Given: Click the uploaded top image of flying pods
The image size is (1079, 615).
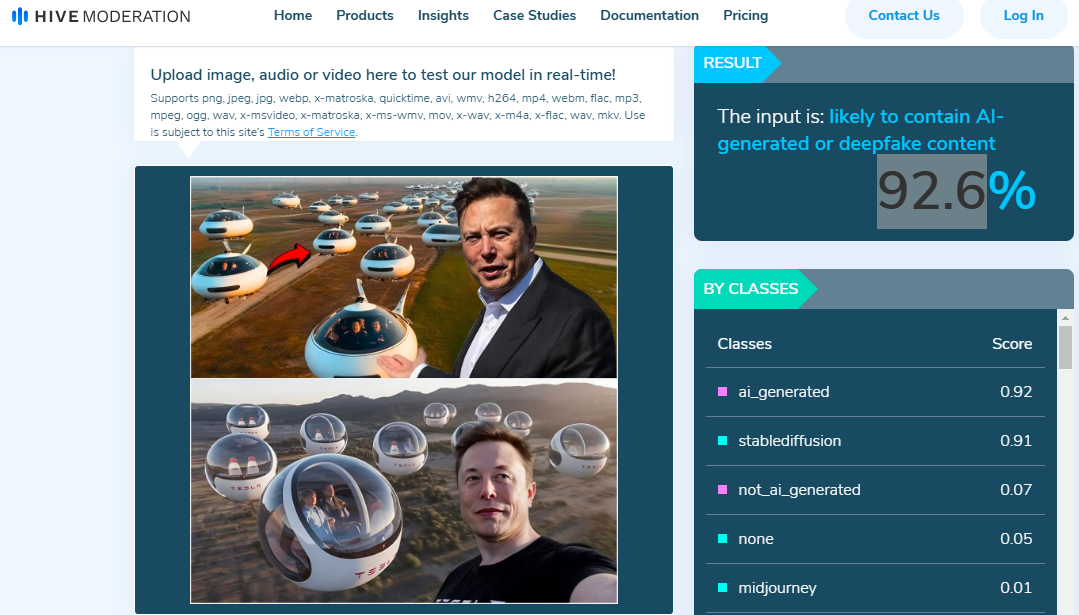Looking at the screenshot, I should tap(403, 277).
